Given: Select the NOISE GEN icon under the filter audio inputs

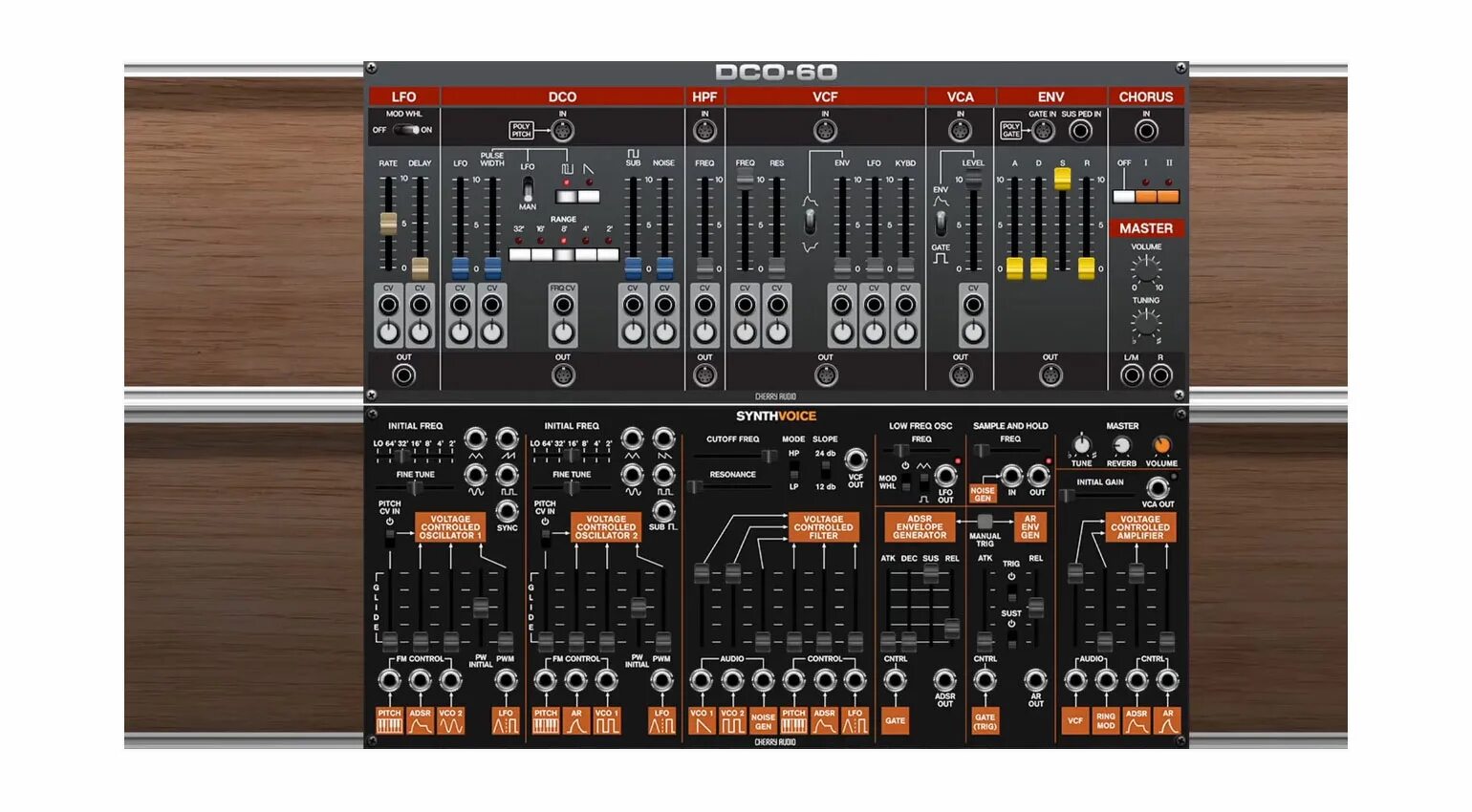Looking at the screenshot, I should (x=762, y=721).
